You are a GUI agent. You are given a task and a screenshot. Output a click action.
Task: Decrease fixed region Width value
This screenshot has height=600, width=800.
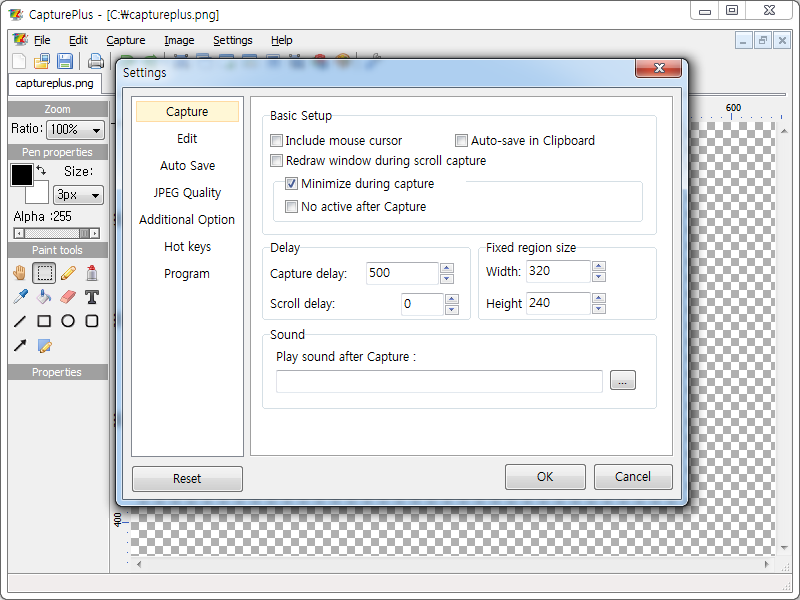coord(599,277)
